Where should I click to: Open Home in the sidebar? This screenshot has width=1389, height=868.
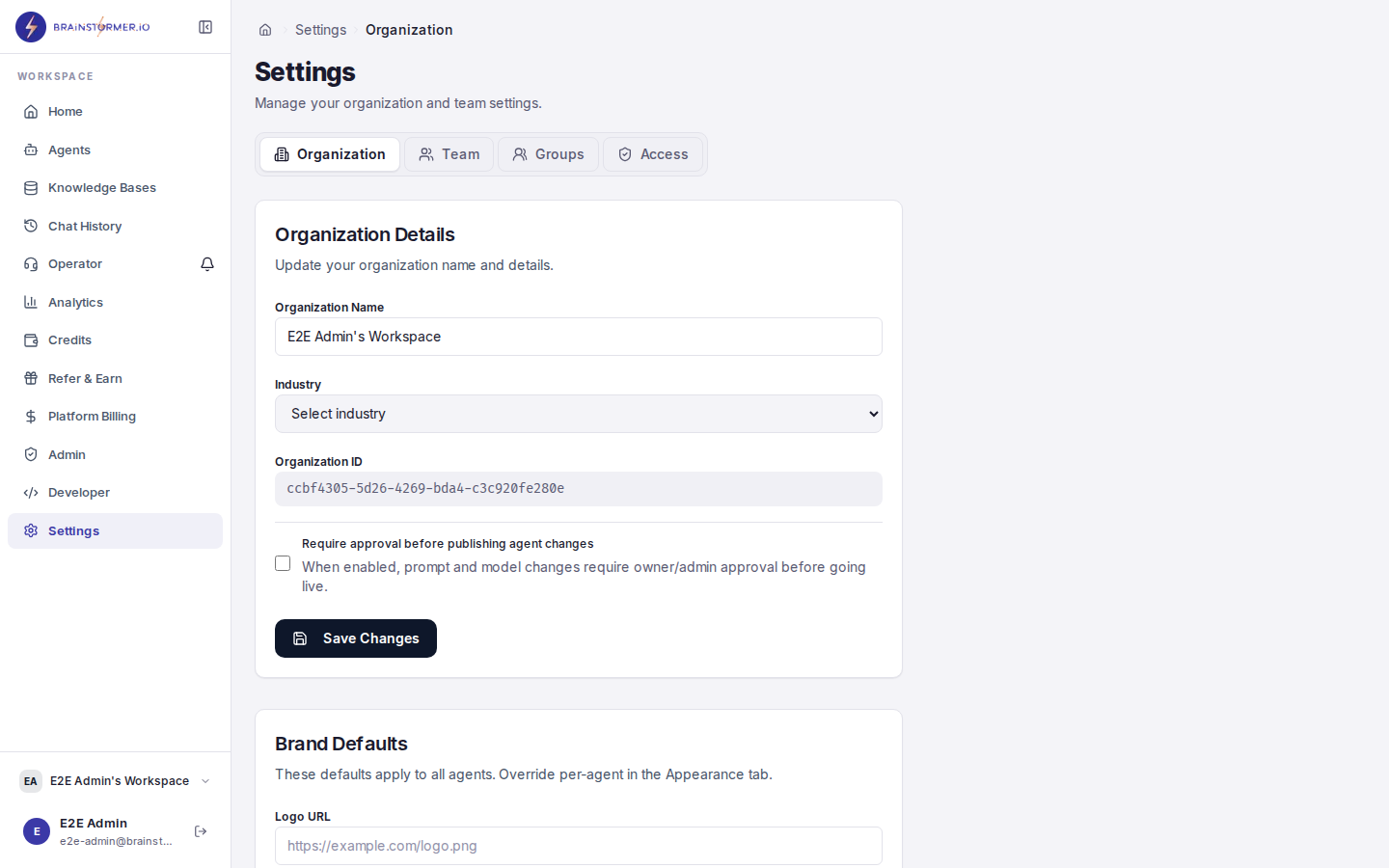point(115,112)
